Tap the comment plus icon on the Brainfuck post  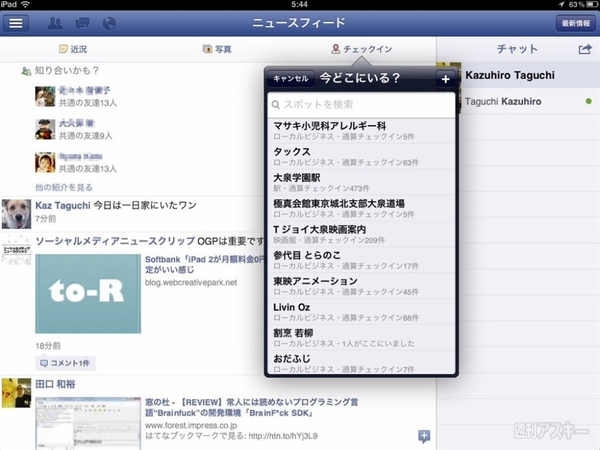point(424,436)
